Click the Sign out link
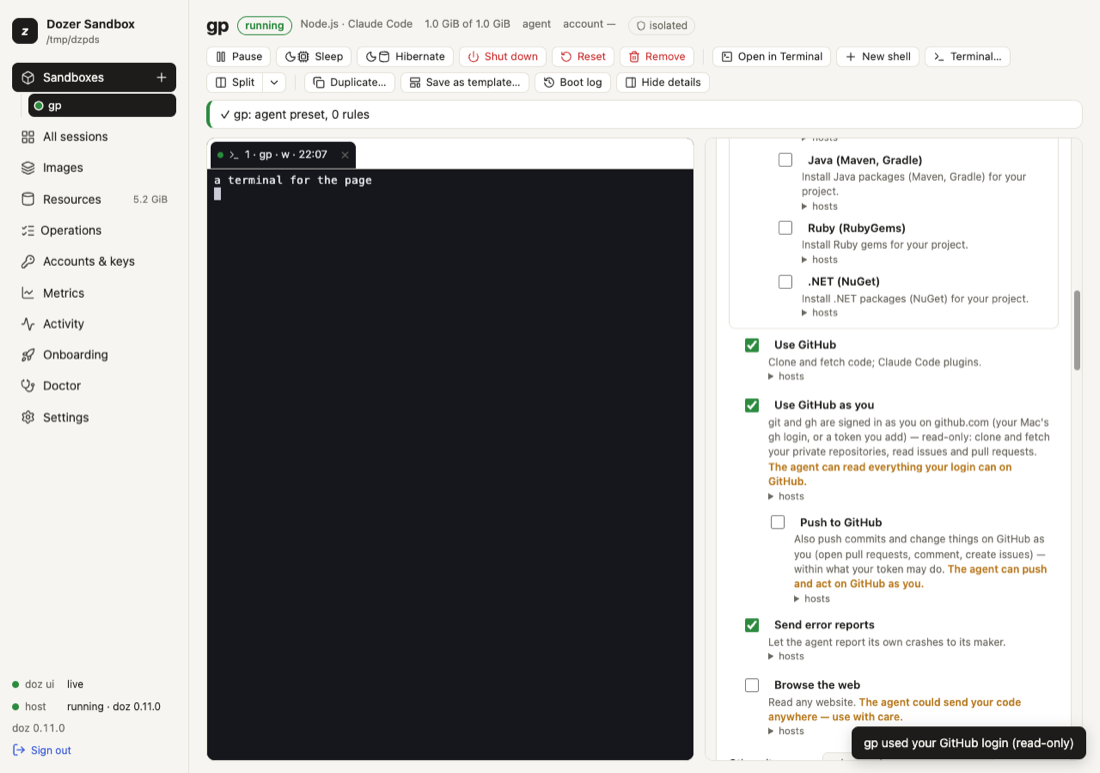Screen dimensions: 1100x773 42,750
